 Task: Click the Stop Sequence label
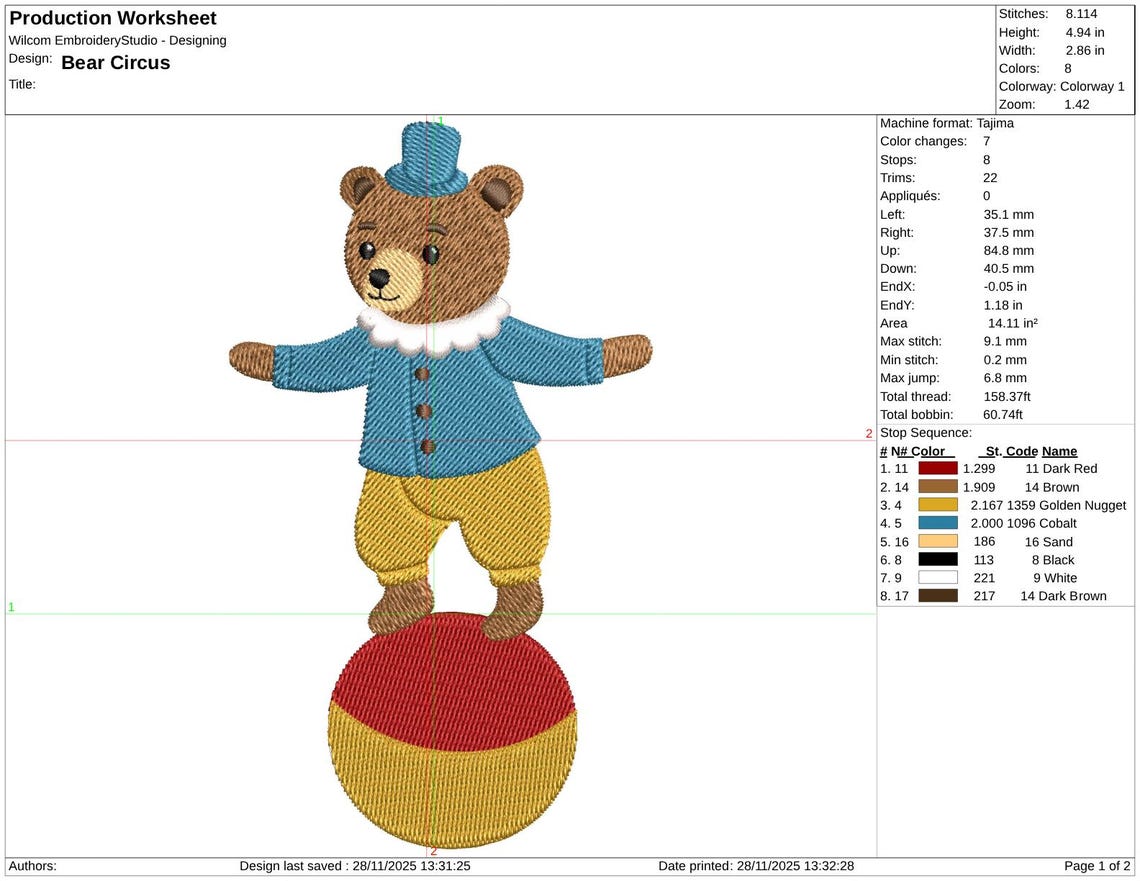click(926, 433)
